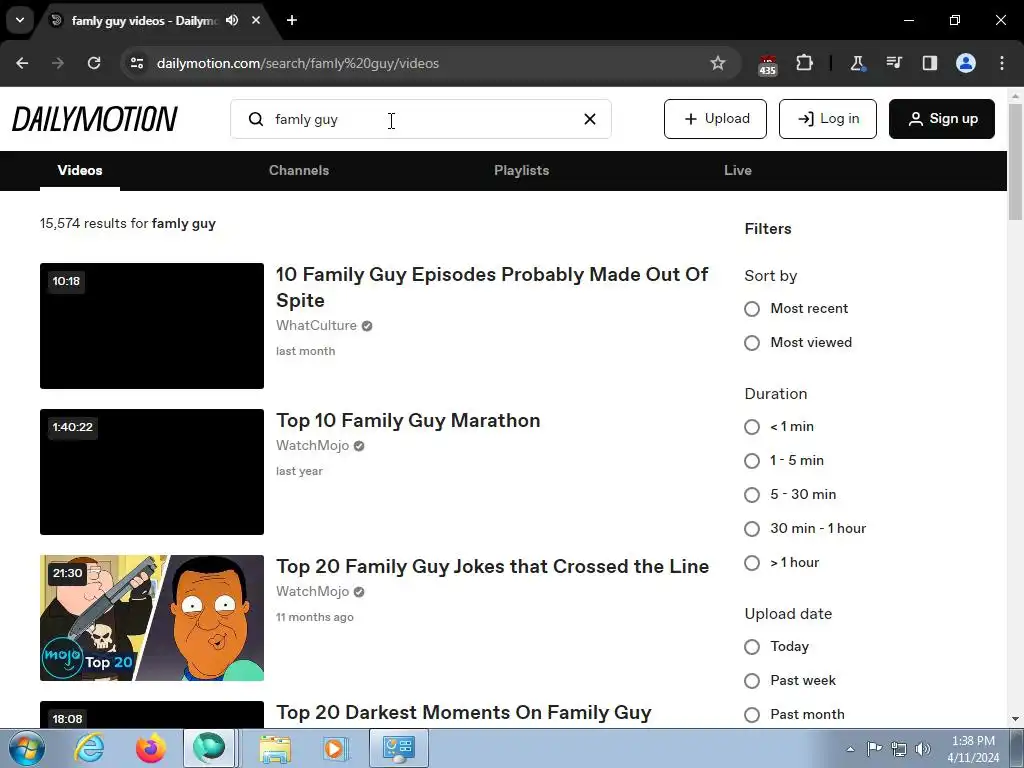Open the Windows Start button
Viewport: 1024px width, 768px height.
(25, 748)
